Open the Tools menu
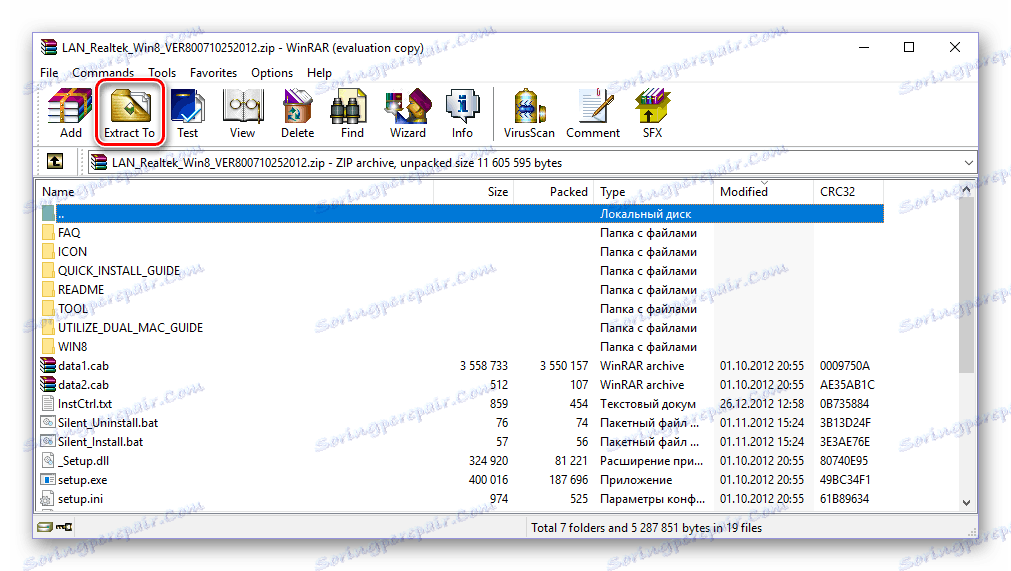The height and width of the screenshot is (571, 1011). point(162,73)
